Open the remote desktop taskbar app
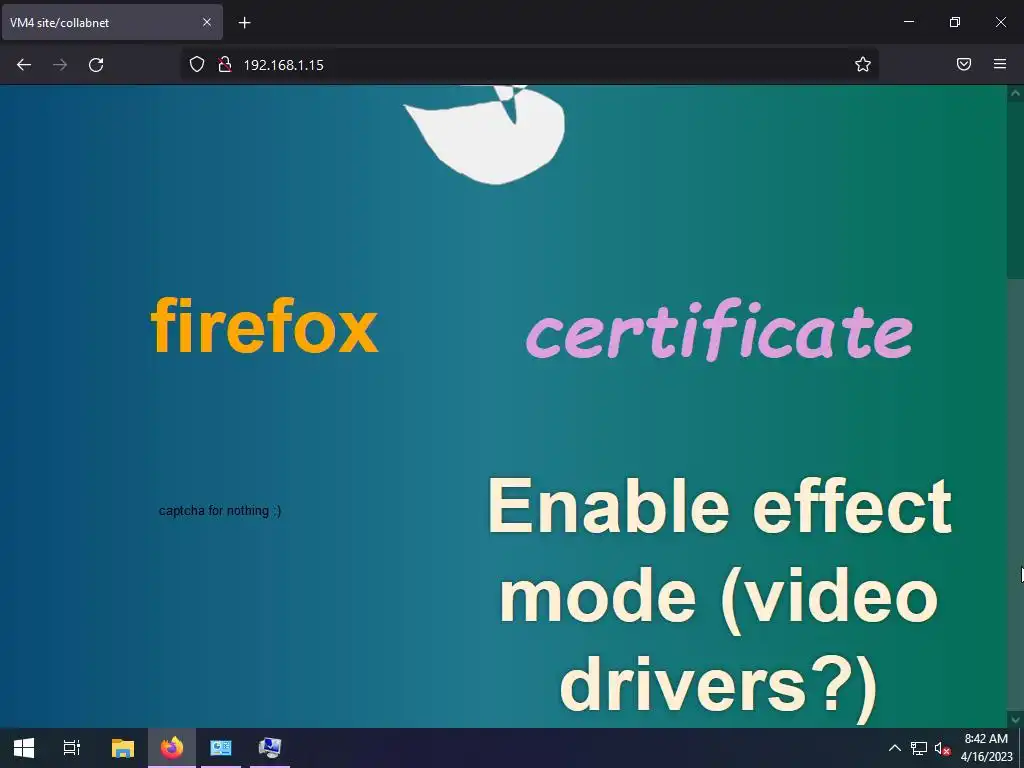The width and height of the screenshot is (1024, 768). click(x=270, y=748)
